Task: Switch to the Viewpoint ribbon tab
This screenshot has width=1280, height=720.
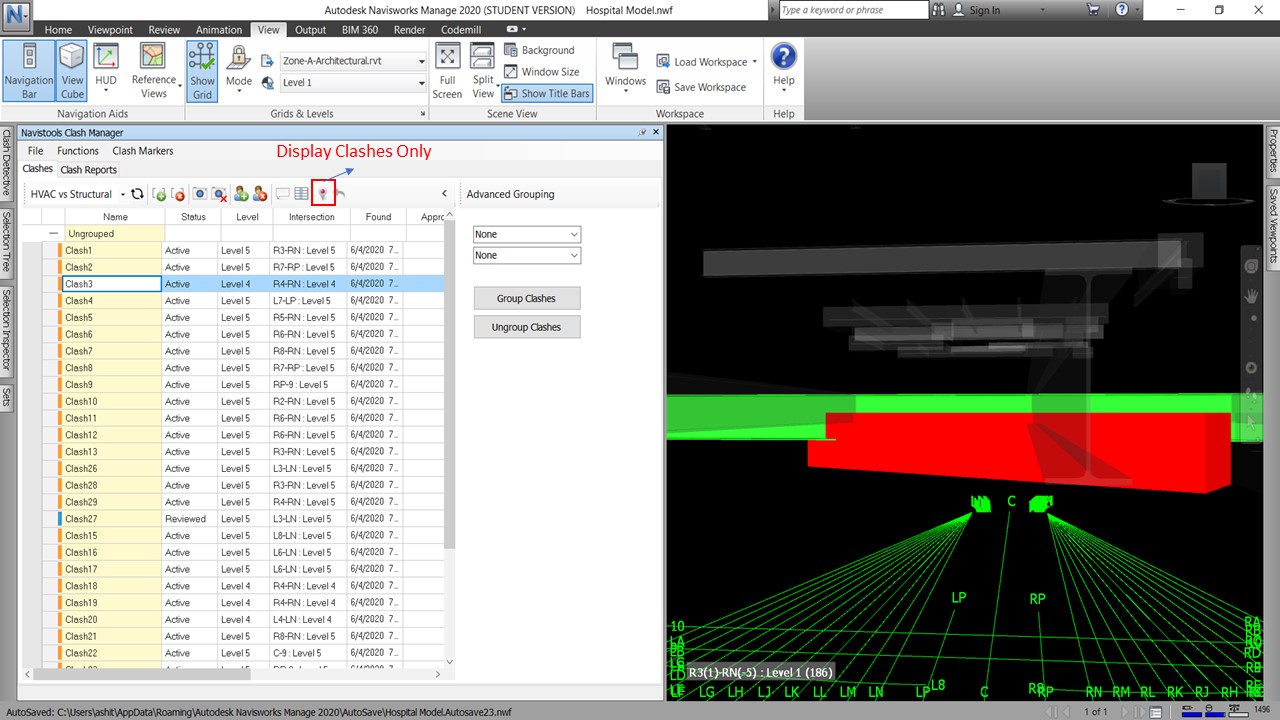Action: click(x=110, y=30)
